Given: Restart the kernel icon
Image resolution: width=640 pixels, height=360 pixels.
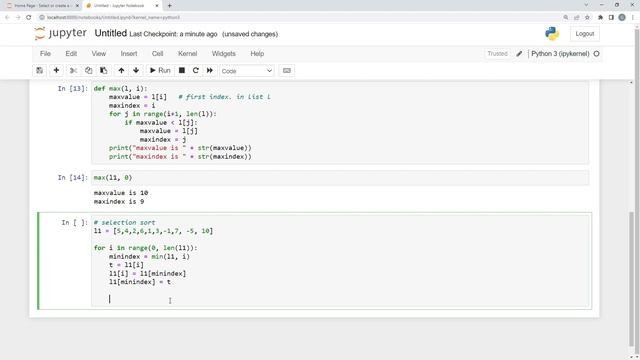Looking at the screenshot, I should [x=196, y=71].
